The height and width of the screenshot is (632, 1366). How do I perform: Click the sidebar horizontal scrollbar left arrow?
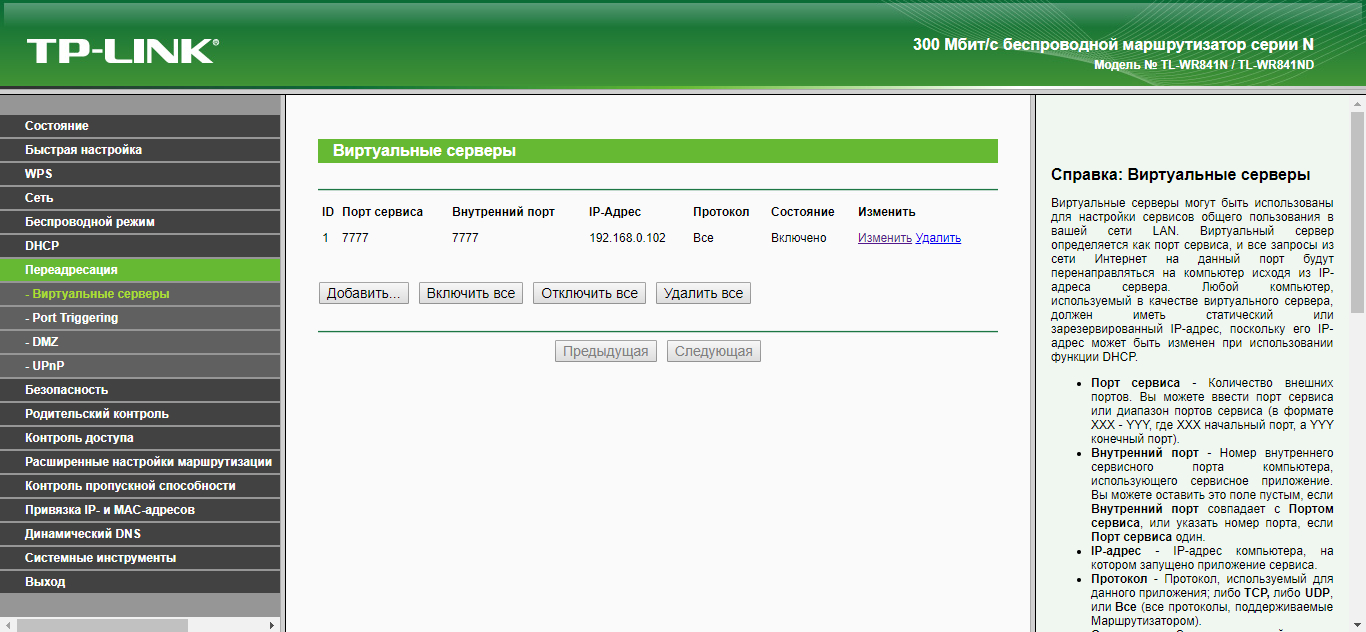point(8,625)
